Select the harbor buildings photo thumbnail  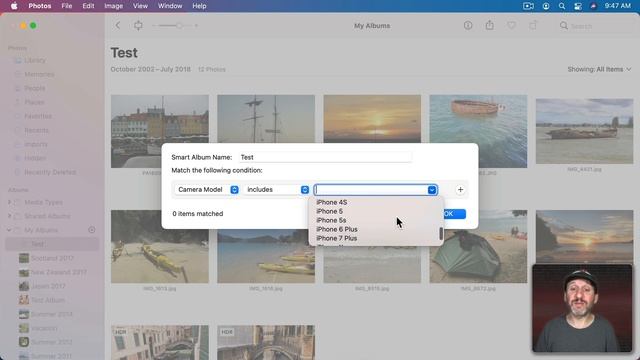tap(160, 131)
